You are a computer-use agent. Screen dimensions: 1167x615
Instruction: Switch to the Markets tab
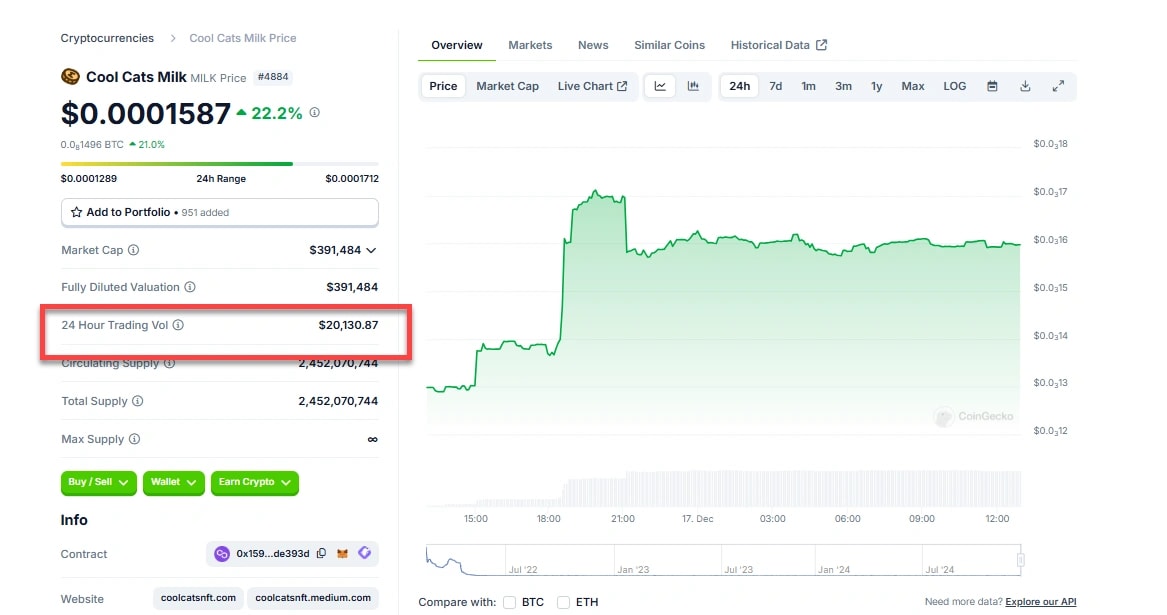(530, 45)
